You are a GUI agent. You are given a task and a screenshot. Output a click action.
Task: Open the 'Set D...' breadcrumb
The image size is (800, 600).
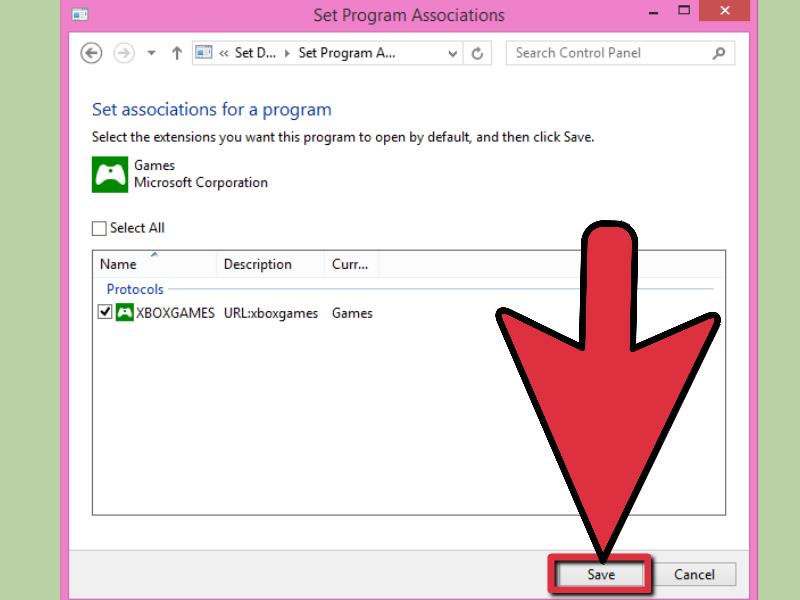[x=255, y=53]
